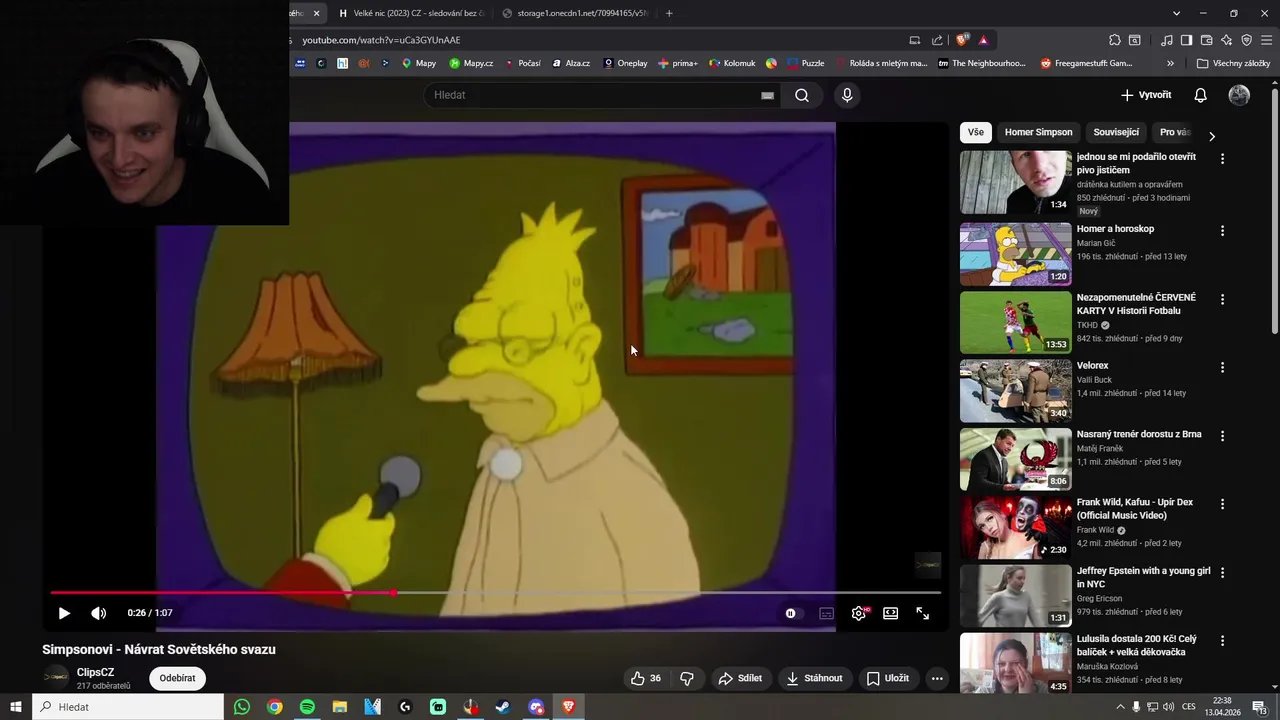The height and width of the screenshot is (720, 1280).
Task: Open the Alza.cz bookmark
Action: click(x=571, y=63)
